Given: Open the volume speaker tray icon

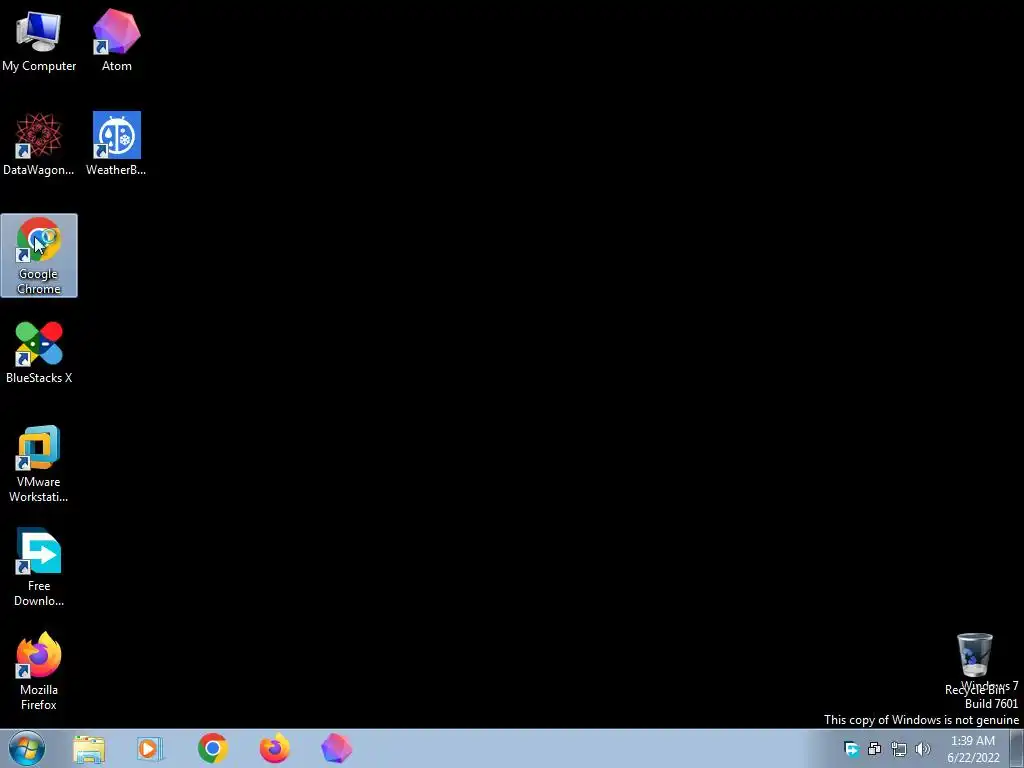Looking at the screenshot, I should (x=922, y=749).
